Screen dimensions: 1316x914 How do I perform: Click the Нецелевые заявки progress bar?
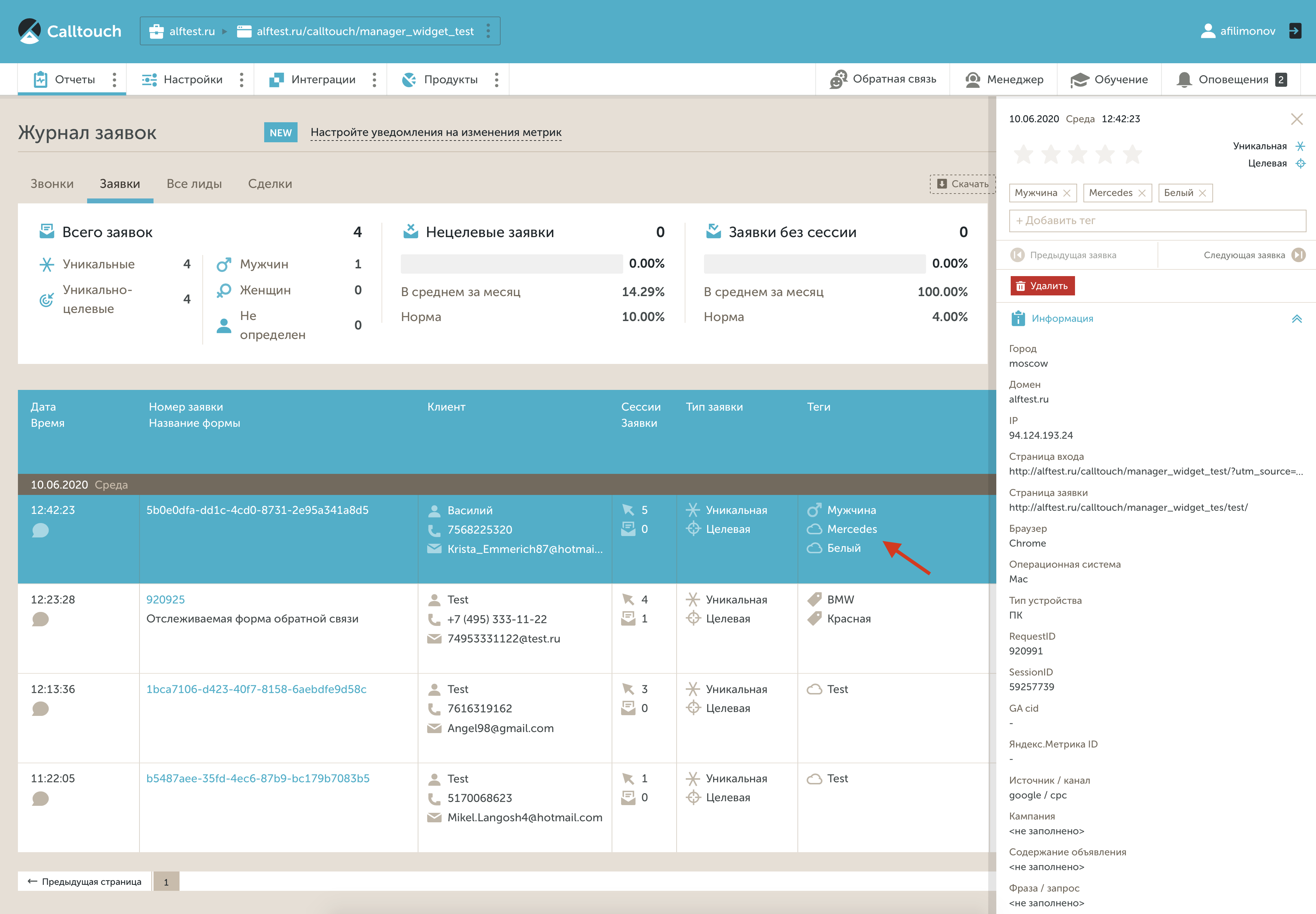(512, 263)
